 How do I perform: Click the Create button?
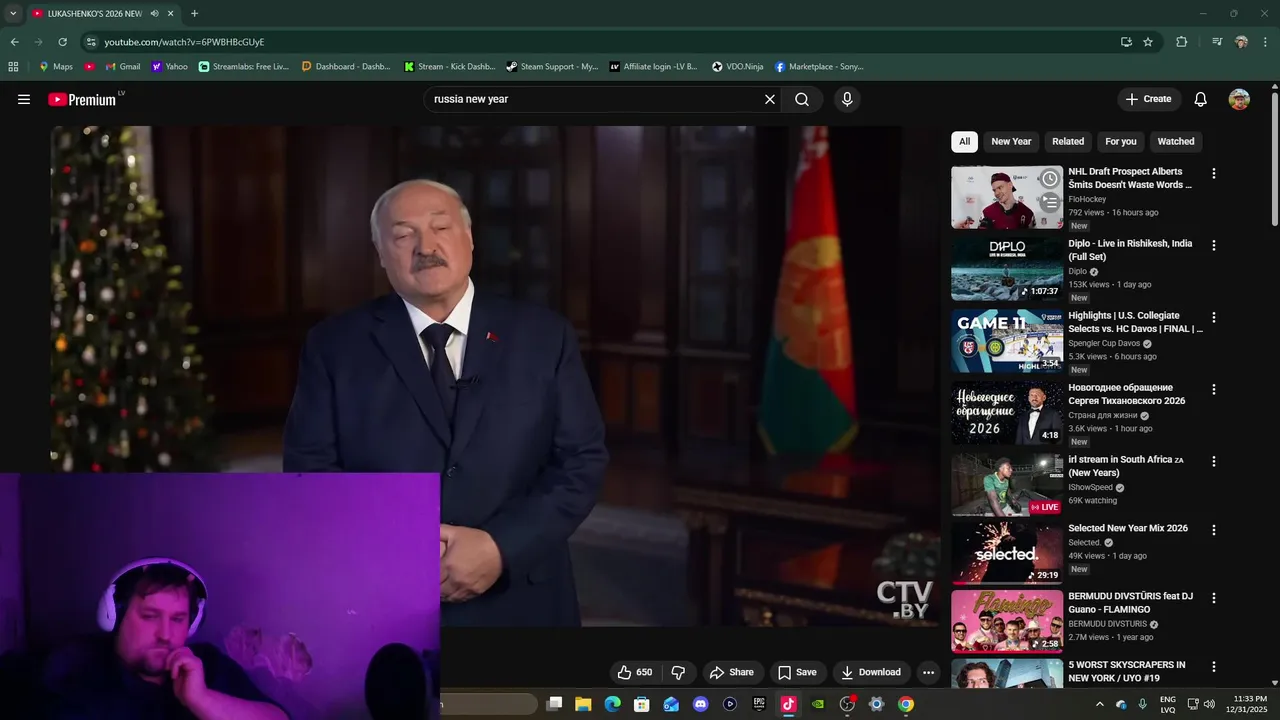point(1148,99)
